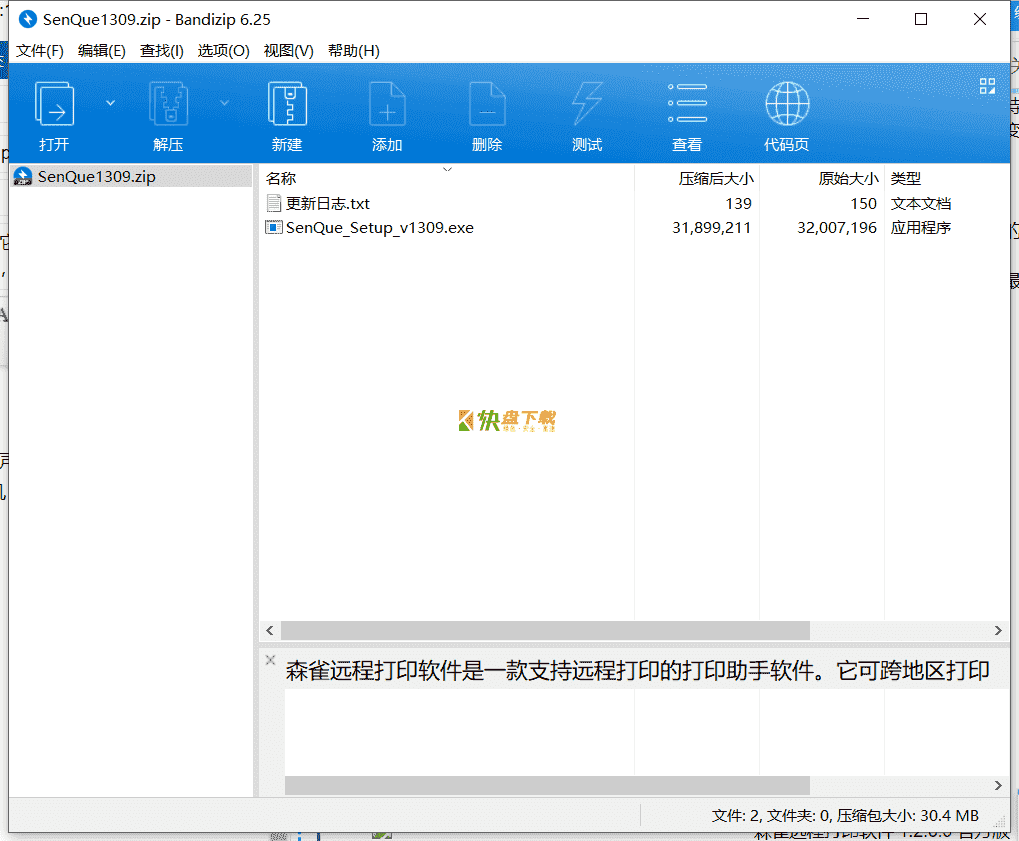Click the Codepage (代码页) globe icon
Viewport: 1019px width, 841px height.
(x=787, y=104)
